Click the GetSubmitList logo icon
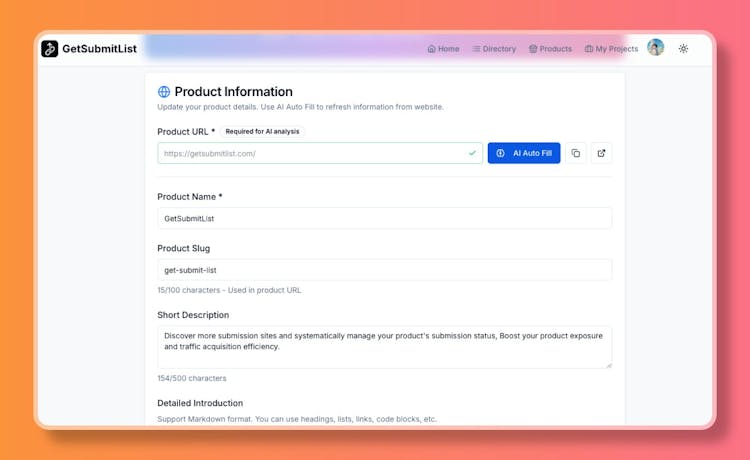 (x=50, y=48)
